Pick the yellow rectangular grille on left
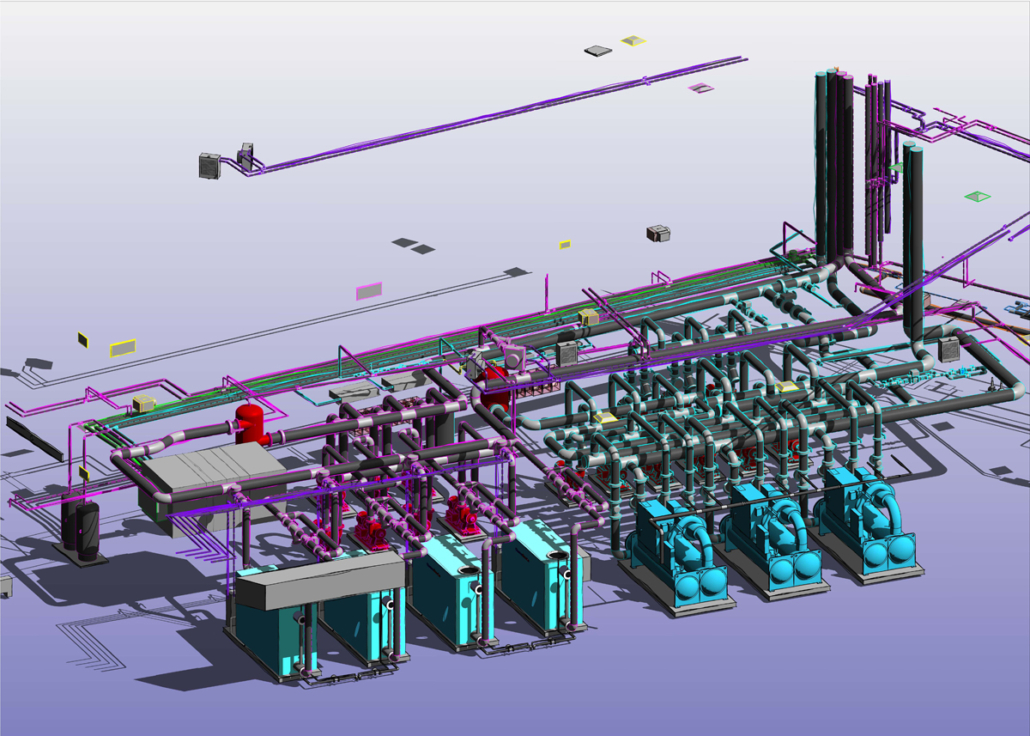This screenshot has height=736, width=1030. tap(123, 348)
